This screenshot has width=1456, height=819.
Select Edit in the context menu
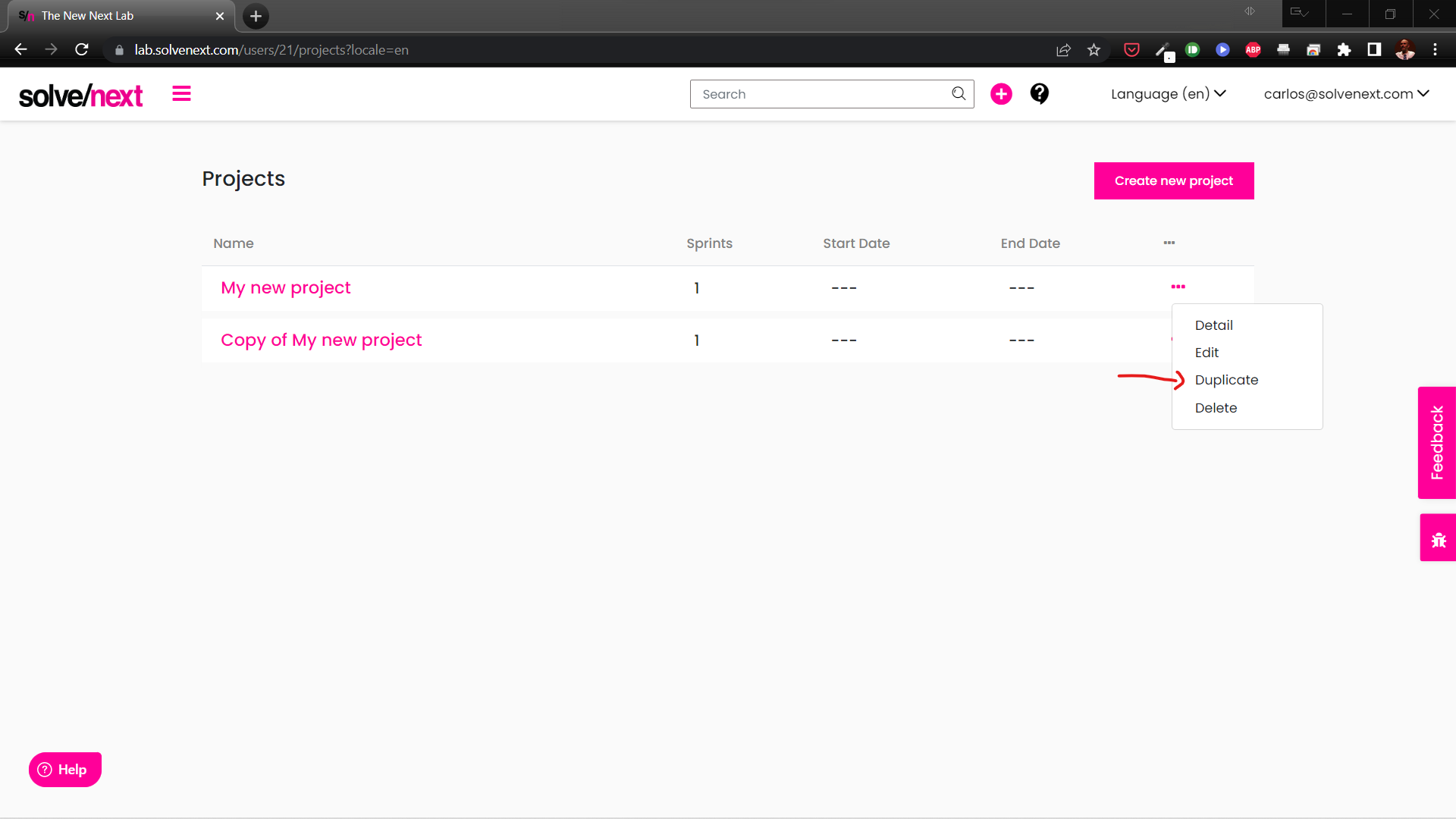1207,353
